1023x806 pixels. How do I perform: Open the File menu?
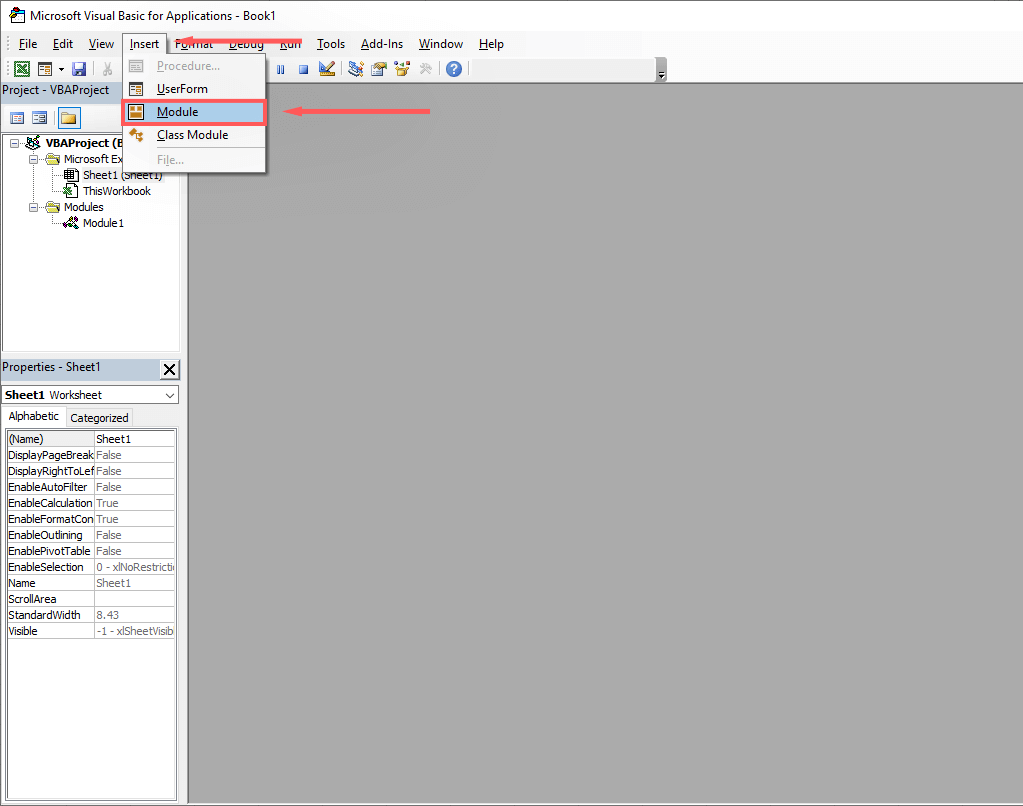(x=27, y=44)
